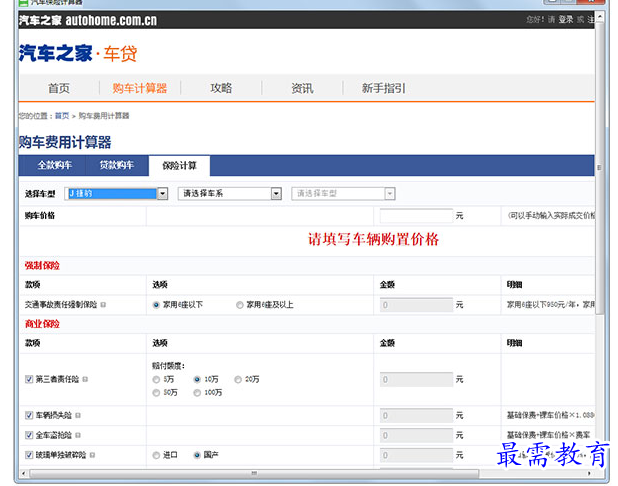Choose 5万 compensation limit
Image resolution: width=618 pixels, height=486 pixels.
(156, 379)
